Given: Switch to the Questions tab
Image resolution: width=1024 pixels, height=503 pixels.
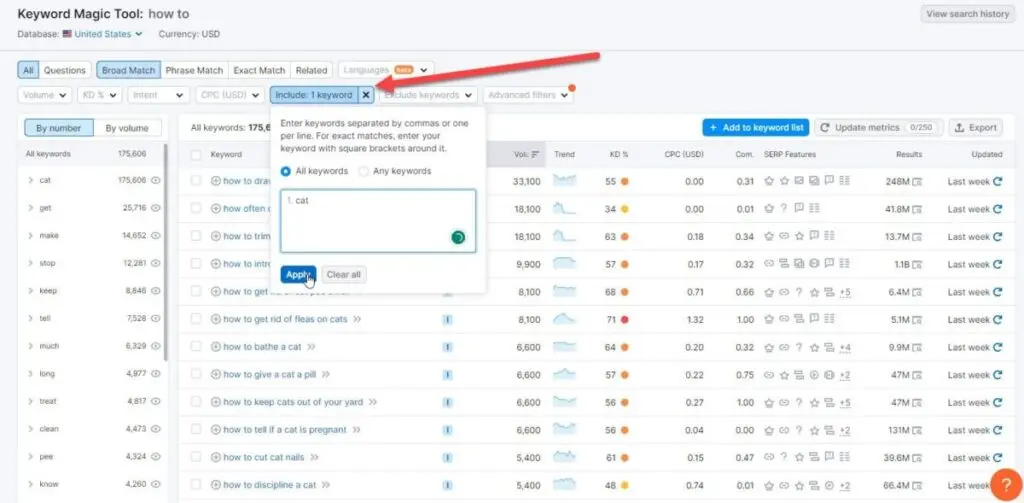Looking at the screenshot, I should (65, 70).
